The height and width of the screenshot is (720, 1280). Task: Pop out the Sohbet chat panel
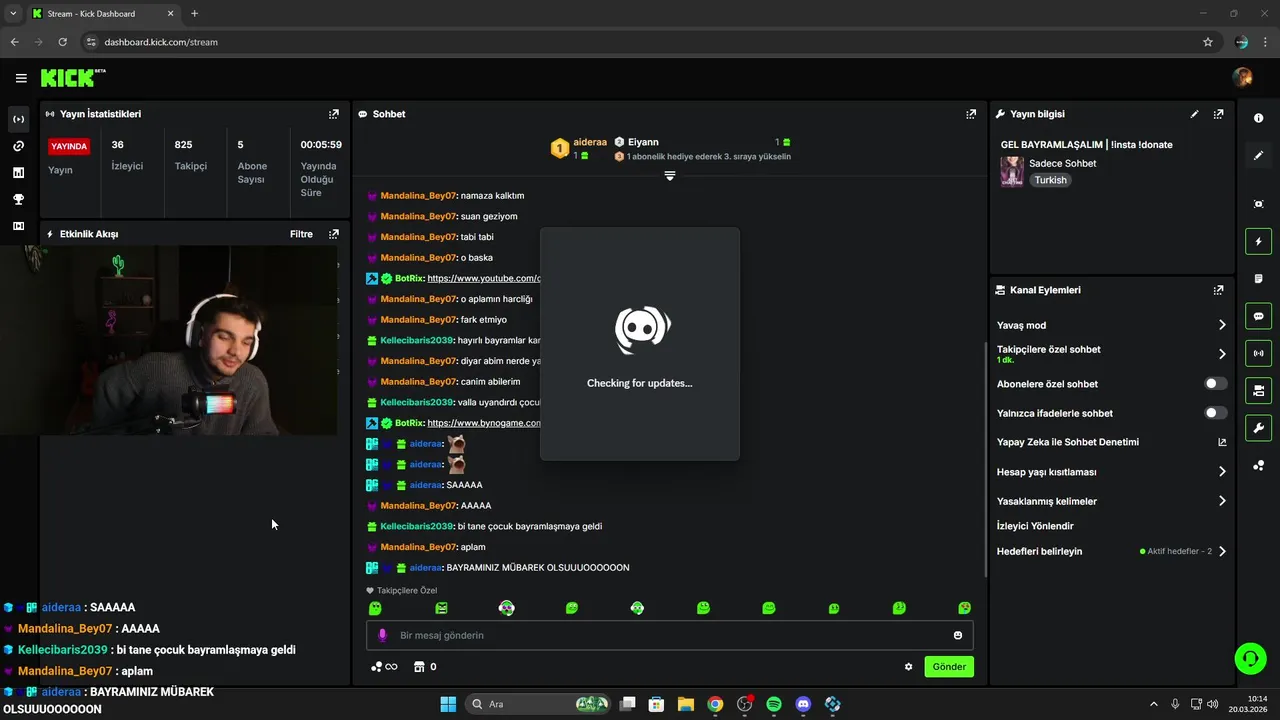971,114
